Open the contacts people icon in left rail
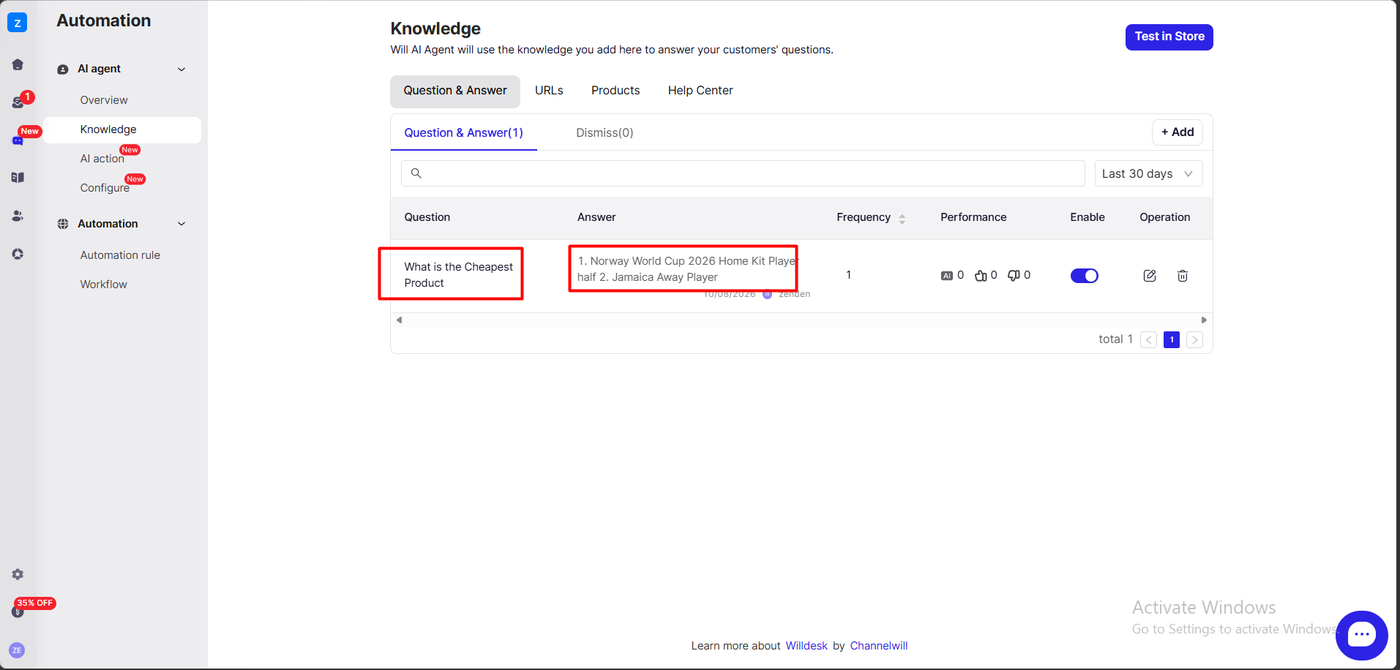 17,216
